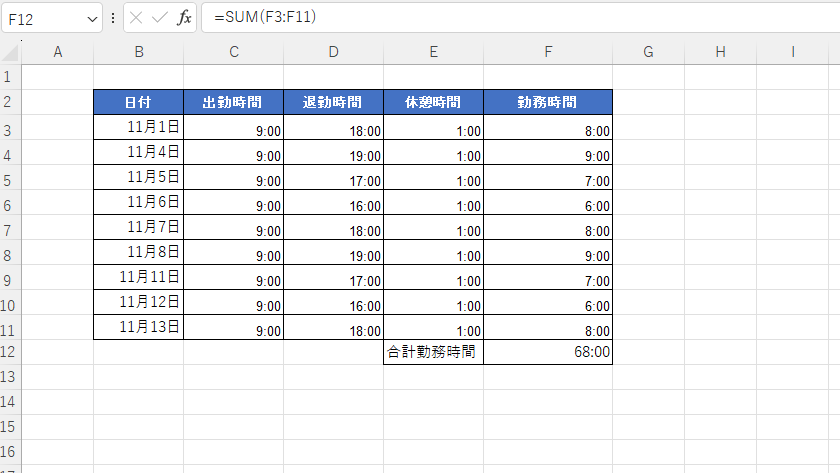Image resolution: width=840 pixels, height=473 pixels.
Task: Click the 合計勤務時間 label cell
Action: (433, 352)
